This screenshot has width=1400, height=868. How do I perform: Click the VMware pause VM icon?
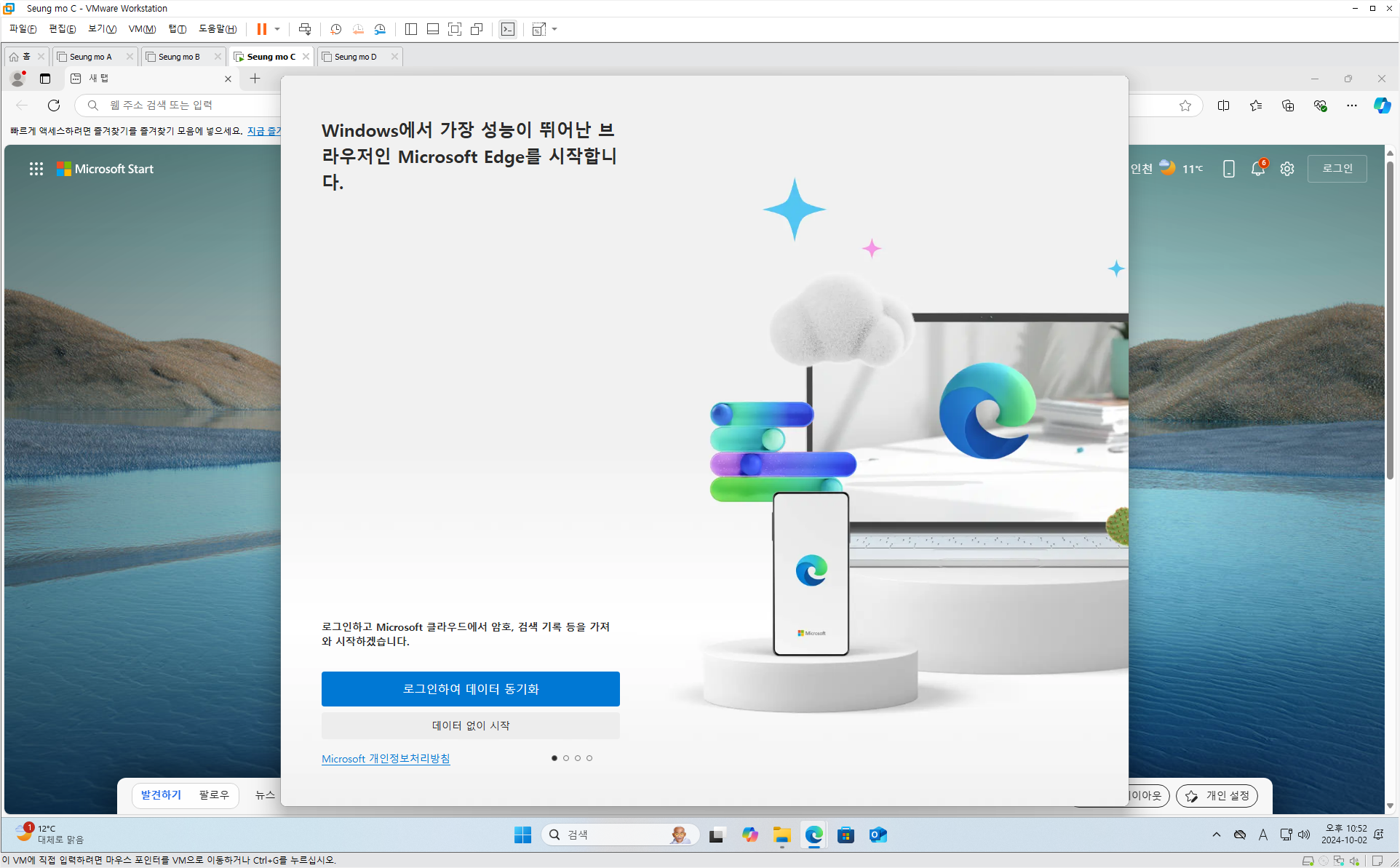[261, 29]
